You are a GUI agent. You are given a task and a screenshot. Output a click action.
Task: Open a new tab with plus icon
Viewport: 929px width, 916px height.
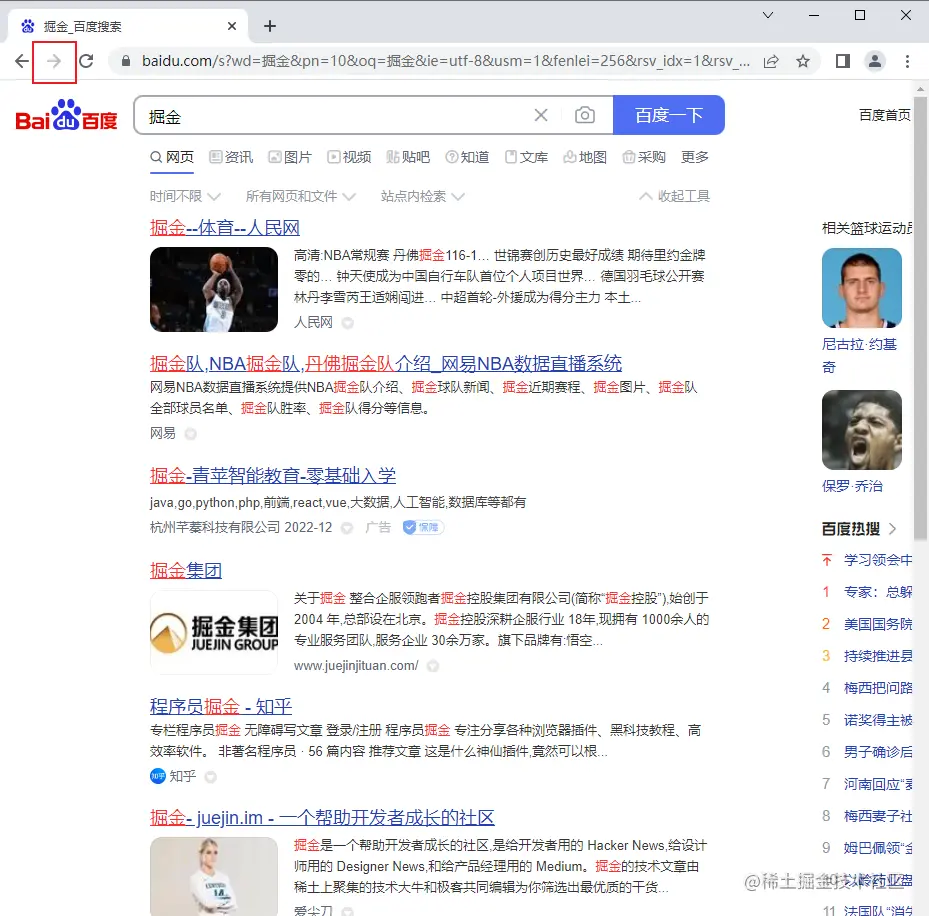coord(270,26)
